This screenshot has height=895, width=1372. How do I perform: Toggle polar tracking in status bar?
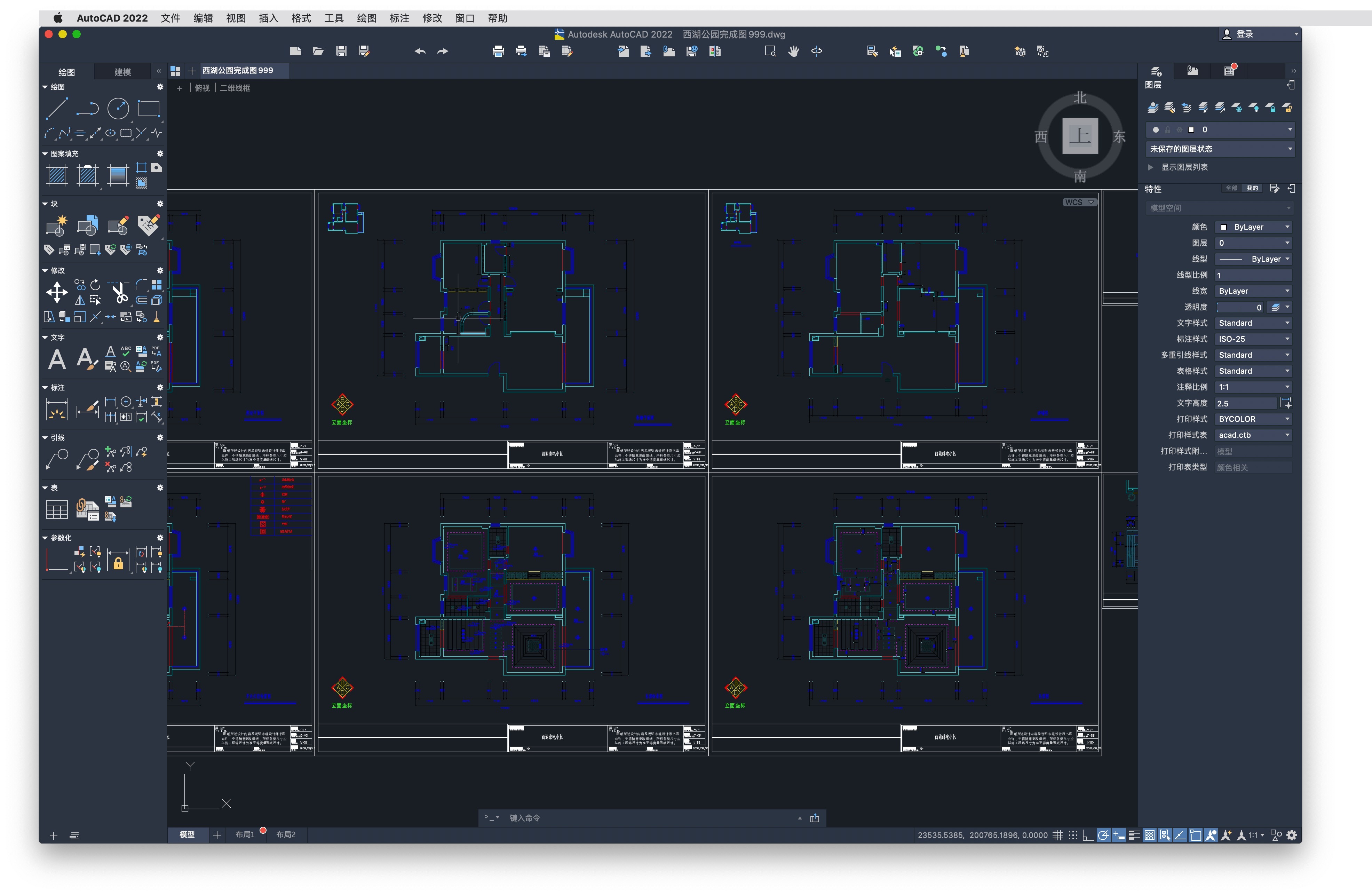click(x=1103, y=835)
